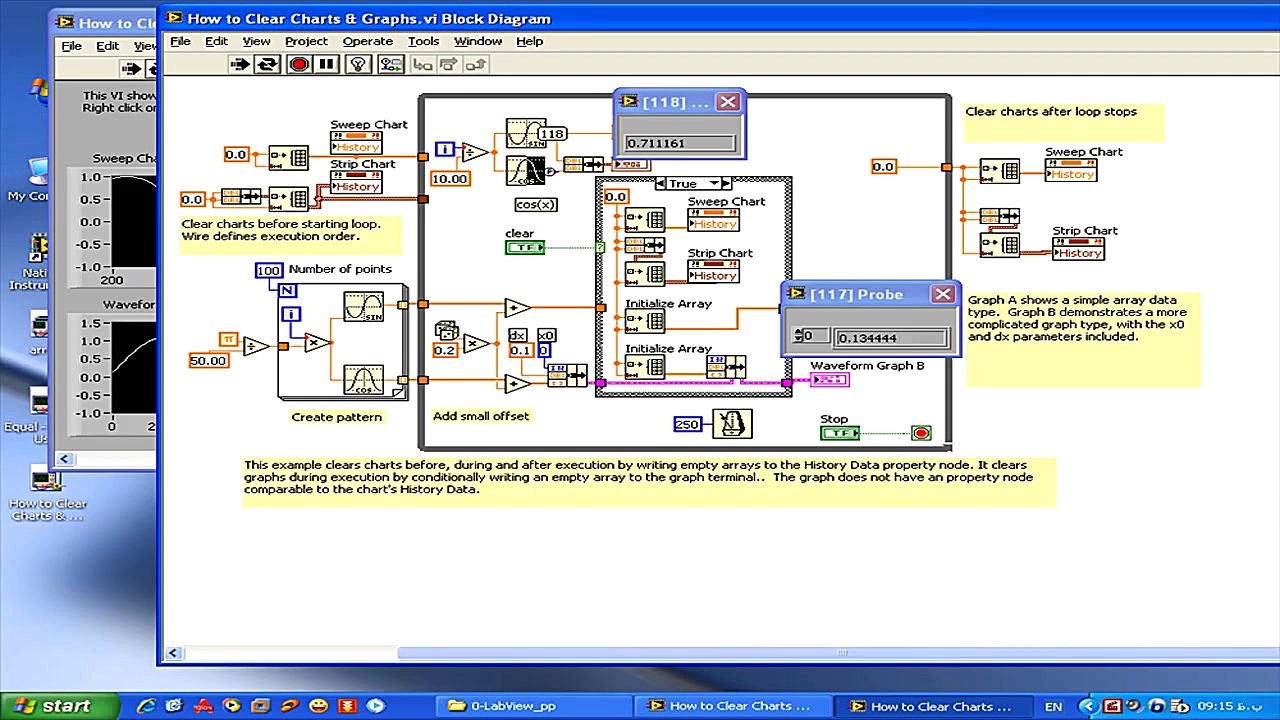Viewport: 1280px width, 720px height.
Task: Click the Run Continuously toolbar button
Action: tap(267, 64)
